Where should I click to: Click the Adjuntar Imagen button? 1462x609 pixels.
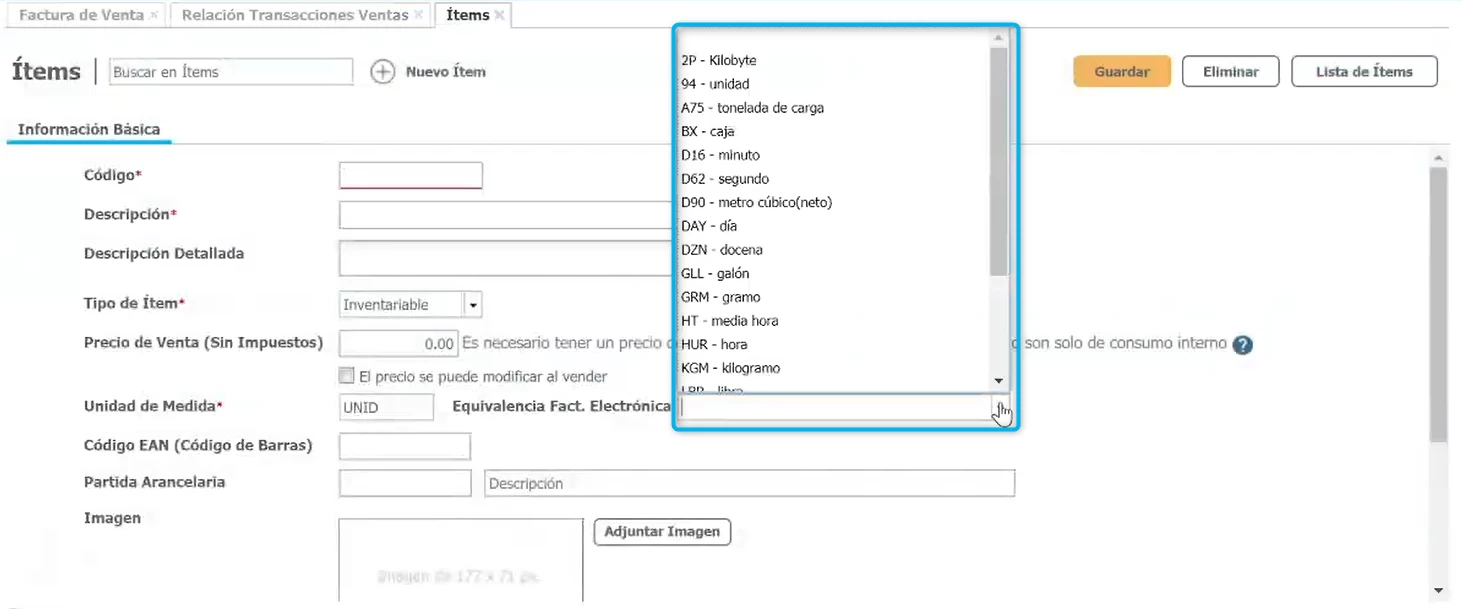[x=662, y=532]
